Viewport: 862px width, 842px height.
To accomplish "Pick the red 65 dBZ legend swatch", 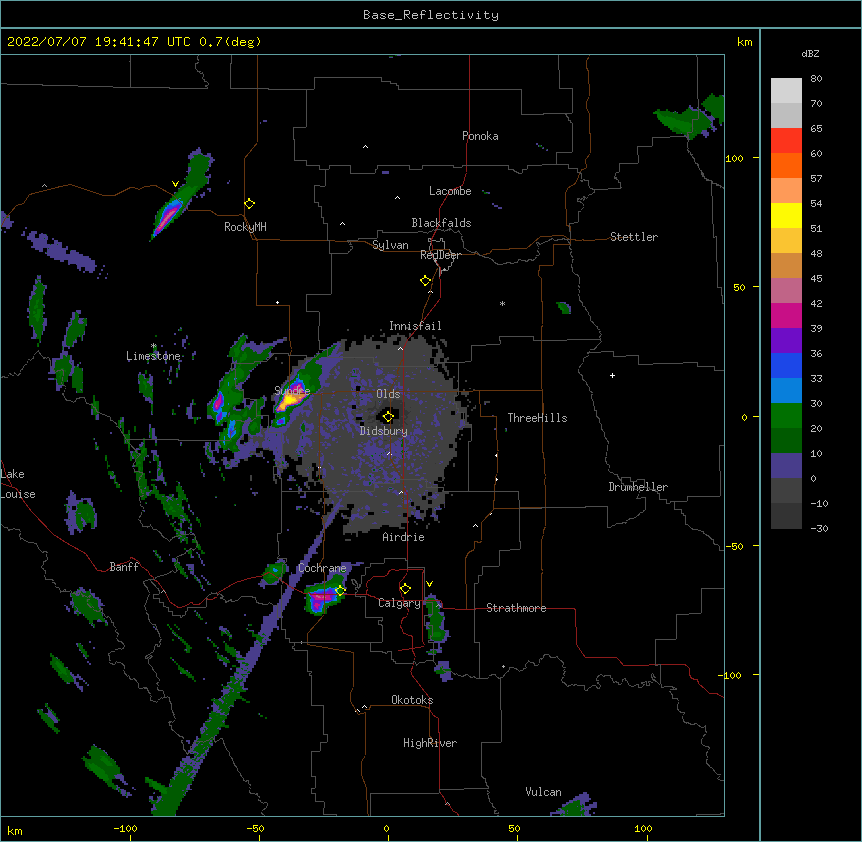I will pyautogui.click(x=786, y=141).
